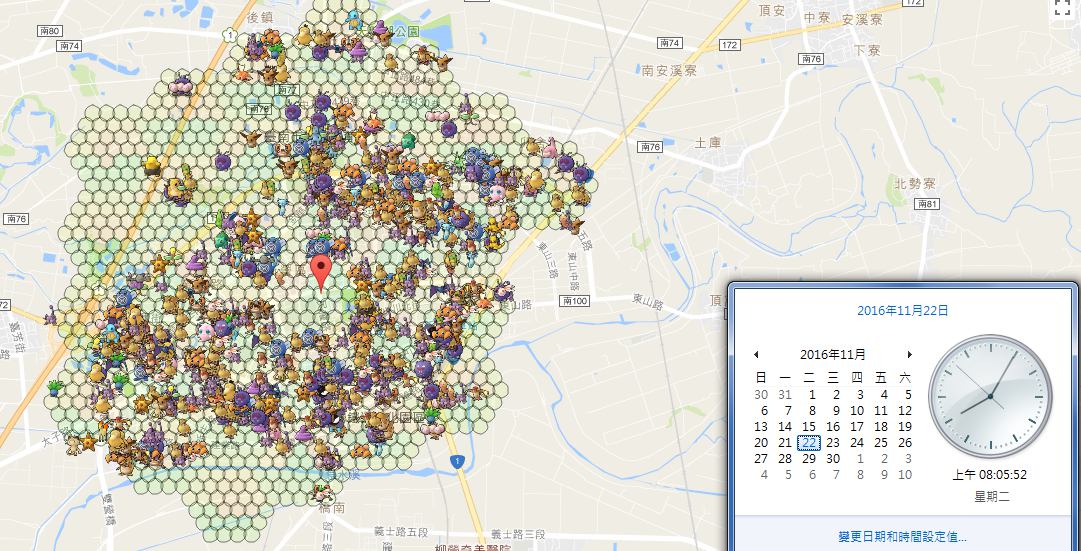Pick date 26 in the calendar
This screenshot has width=1081, height=551.
(x=905, y=443)
